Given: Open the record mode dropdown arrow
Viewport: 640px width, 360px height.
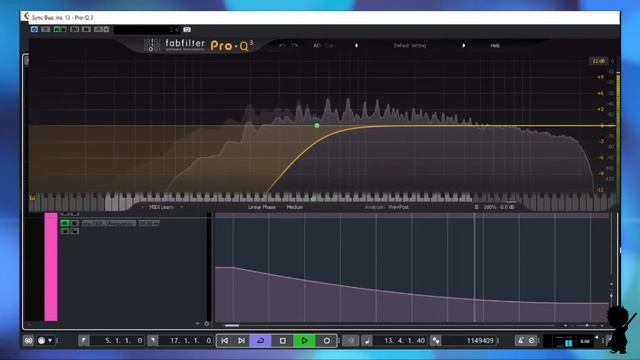Looking at the screenshot, I should tap(50, 340).
